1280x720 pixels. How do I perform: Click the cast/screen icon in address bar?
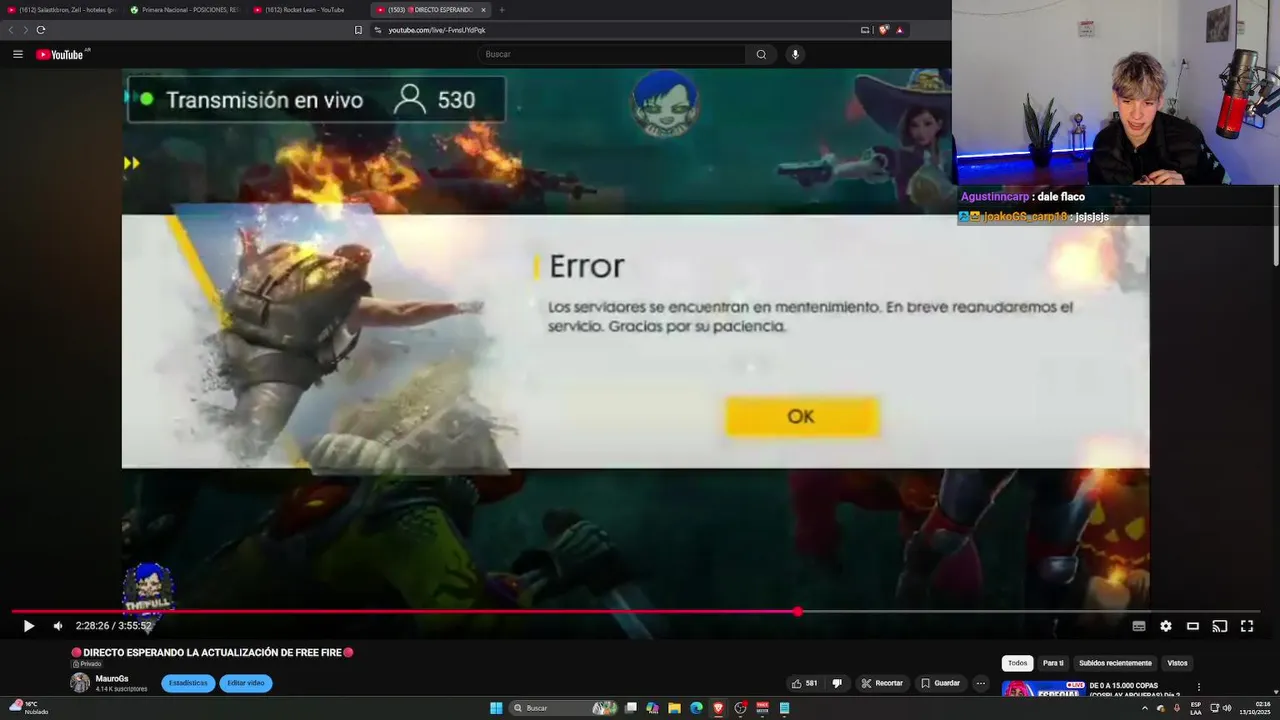[x=865, y=30]
